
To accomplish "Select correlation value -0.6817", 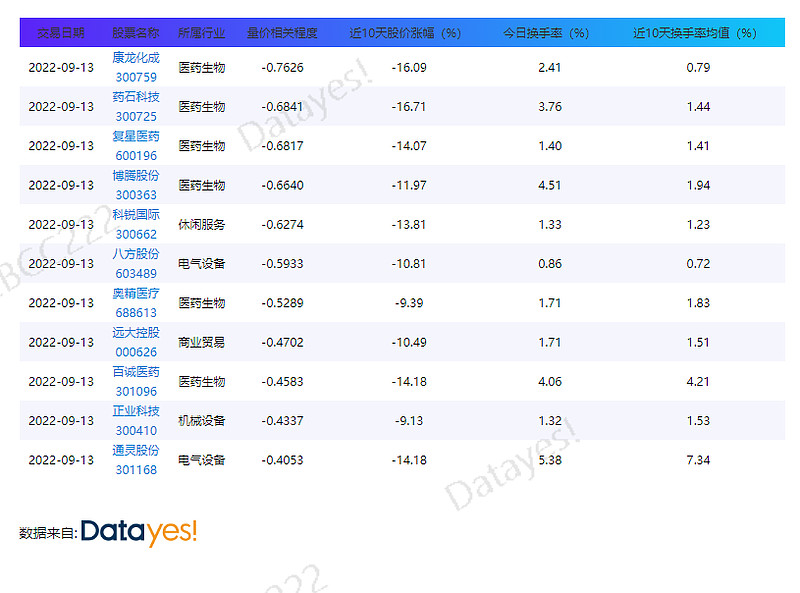I will pos(282,146).
